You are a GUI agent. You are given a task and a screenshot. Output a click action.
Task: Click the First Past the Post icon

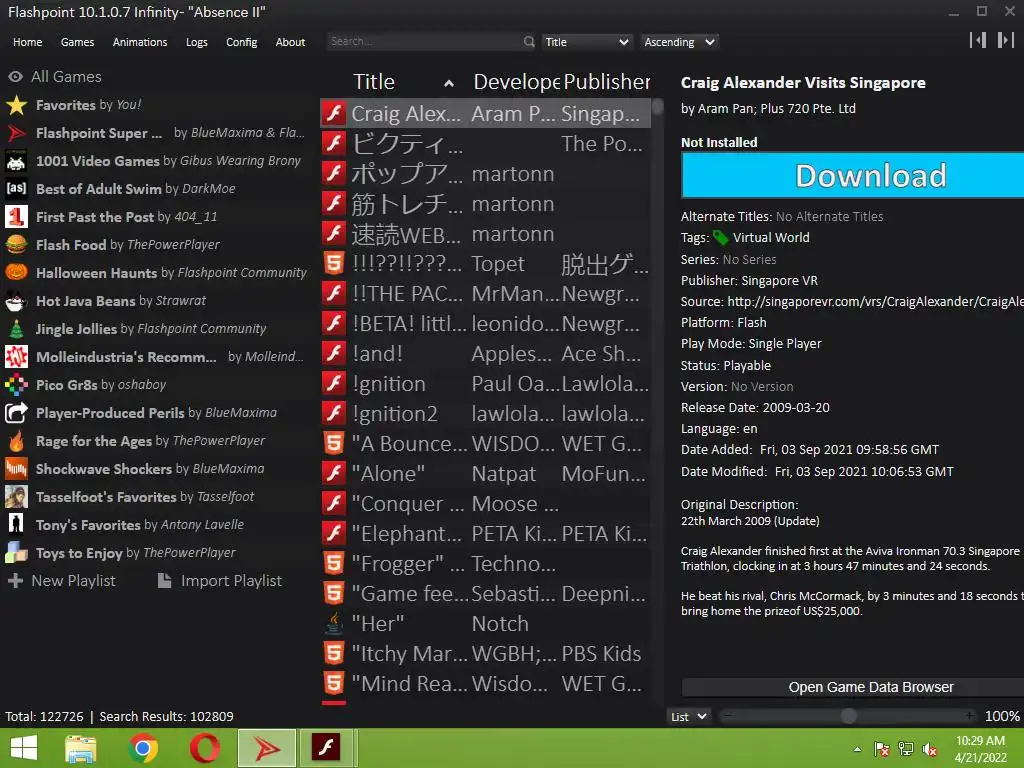[x=16, y=217]
